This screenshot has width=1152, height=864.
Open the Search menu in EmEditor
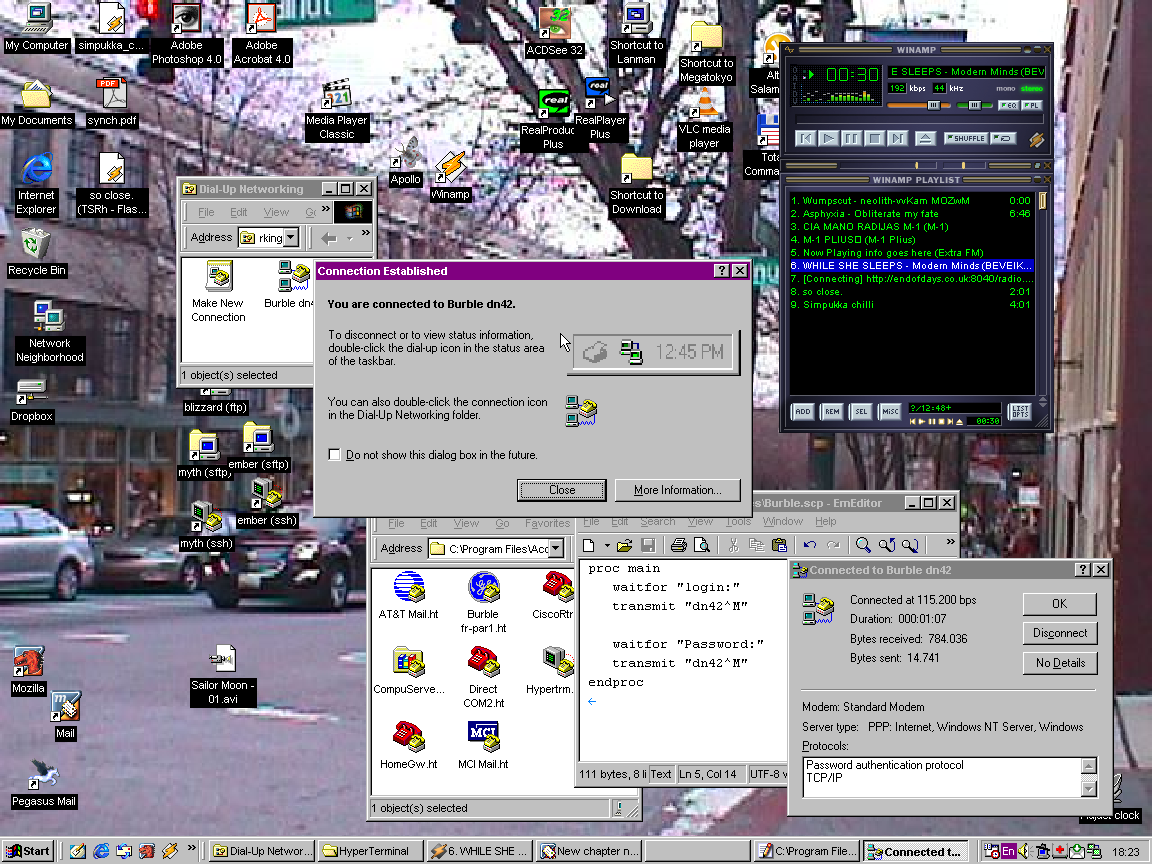[657, 521]
